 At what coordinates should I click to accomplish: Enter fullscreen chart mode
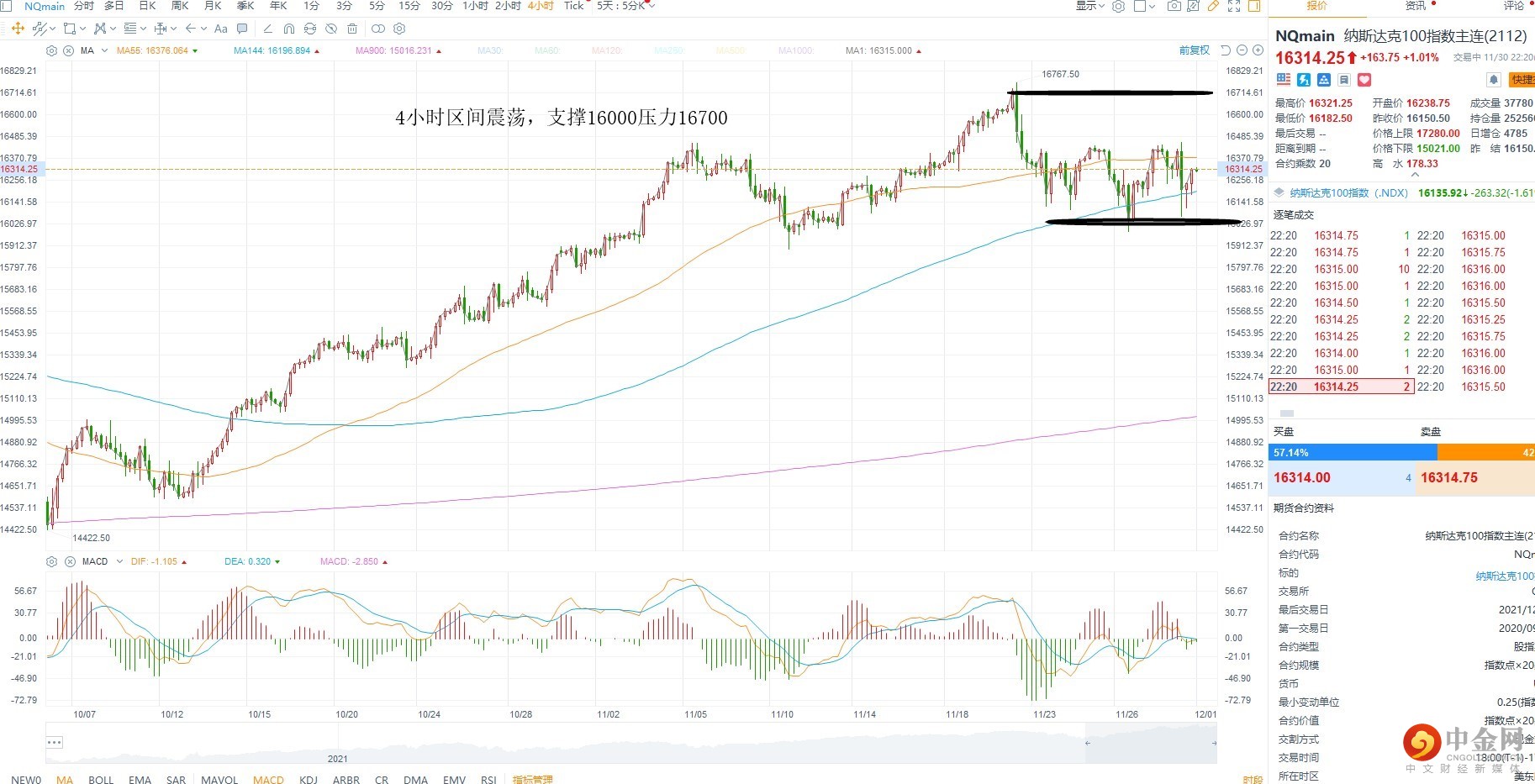[x=1234, y=6]
